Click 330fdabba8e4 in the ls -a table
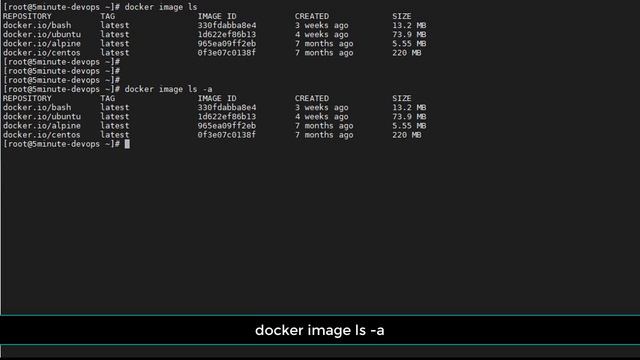Viewport: 640px width, 360px height. [227, 107]
